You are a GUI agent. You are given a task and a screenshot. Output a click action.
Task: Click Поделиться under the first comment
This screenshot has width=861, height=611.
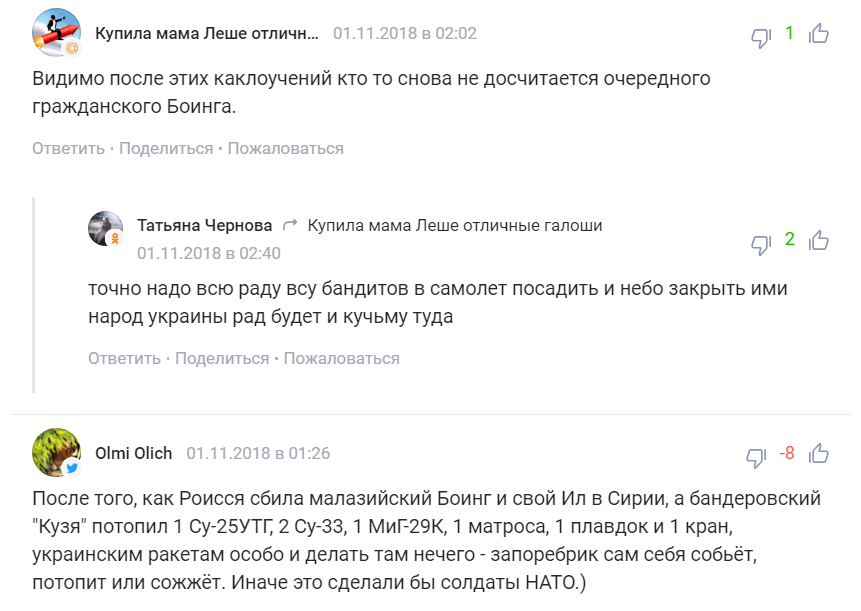166,148
